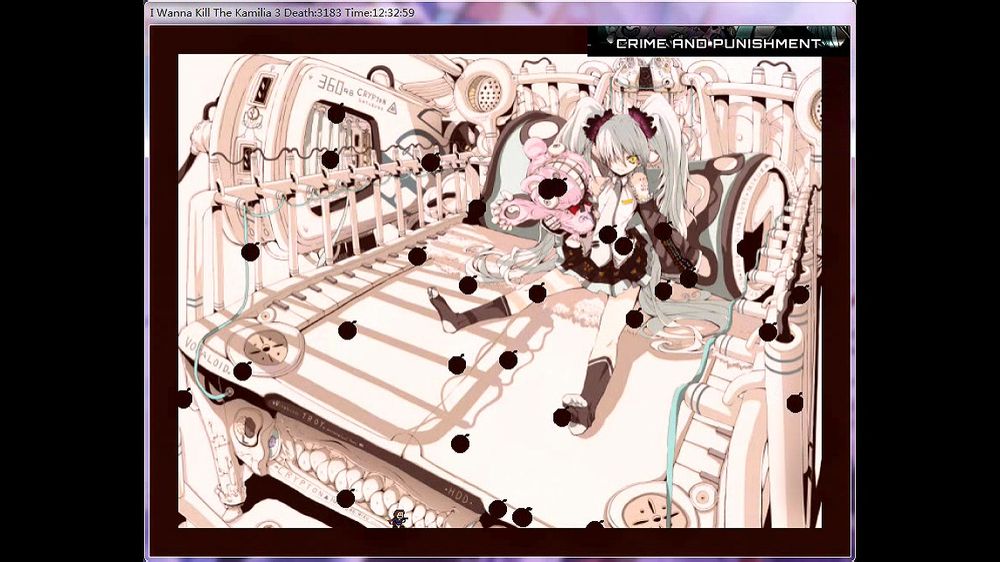Click the 'I Wanna Kill The Kamilia 3' window title
This screenshot has width=1000, height=562.
click(x=216, y=12)
